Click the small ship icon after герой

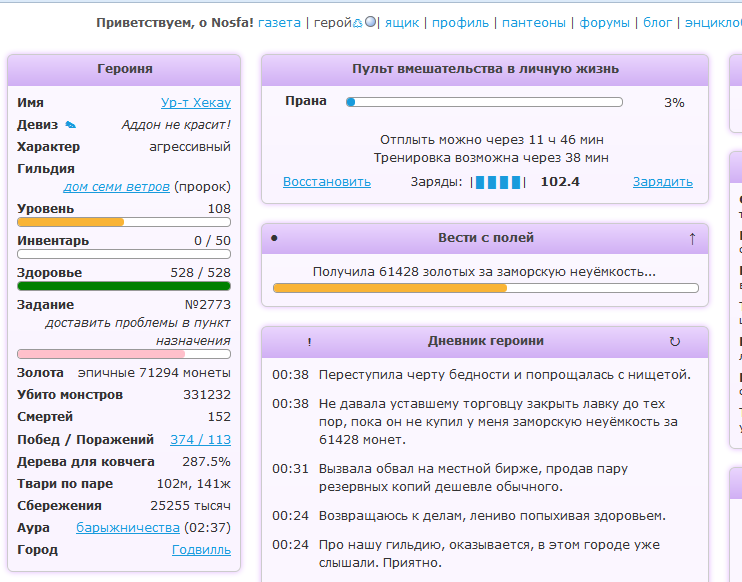click(x=357, y=22)
